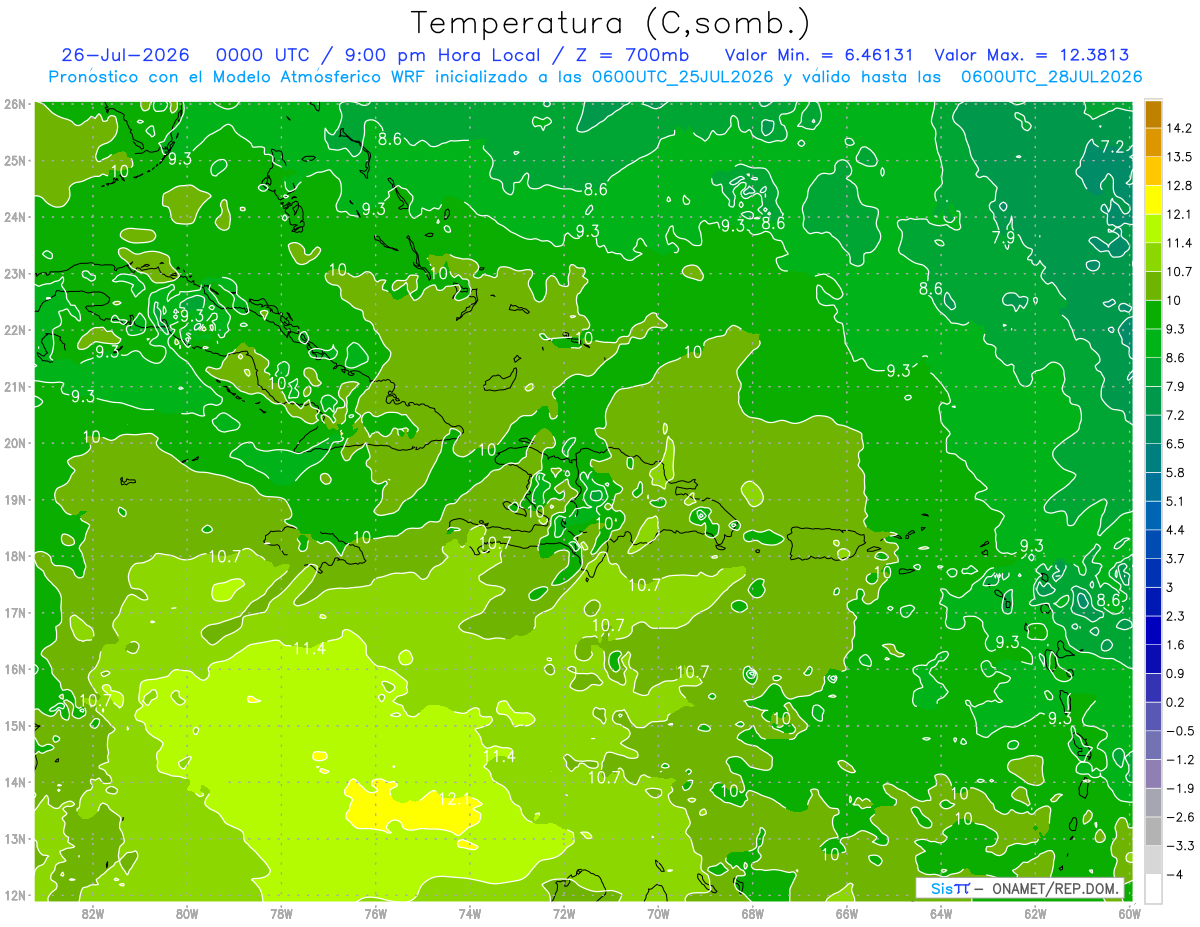Click the '64W' longitude axis label
The image size is (1200, 927).
tap(941, 913)
